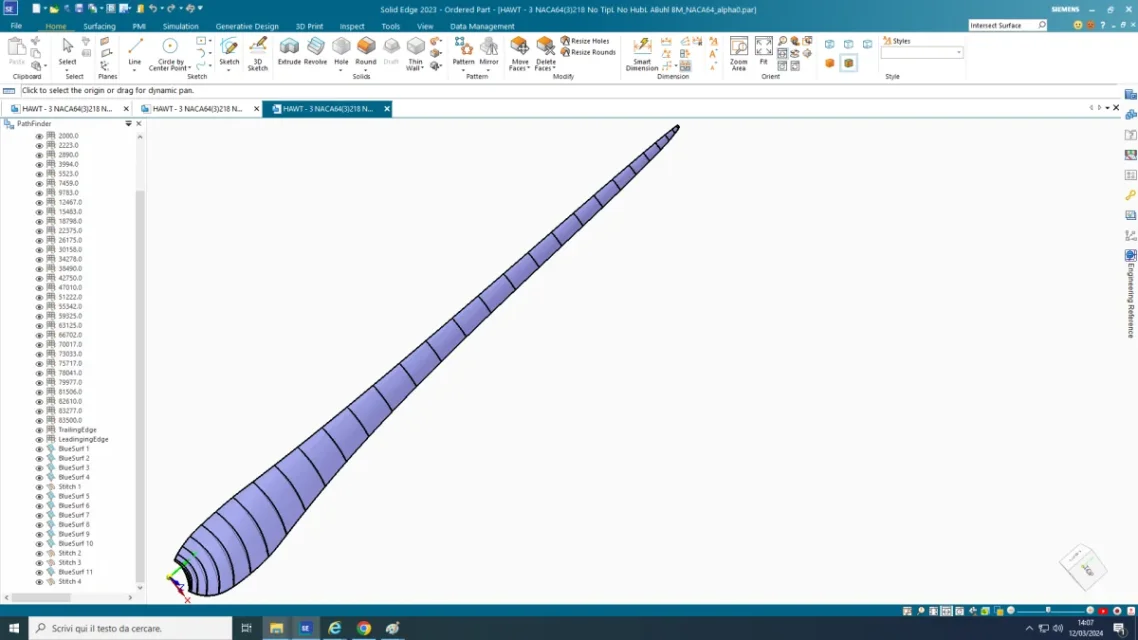Activate the Zoom Area tool
Image resolution: width=1138 pixels, height=640 pixels.
coord(738,50)
